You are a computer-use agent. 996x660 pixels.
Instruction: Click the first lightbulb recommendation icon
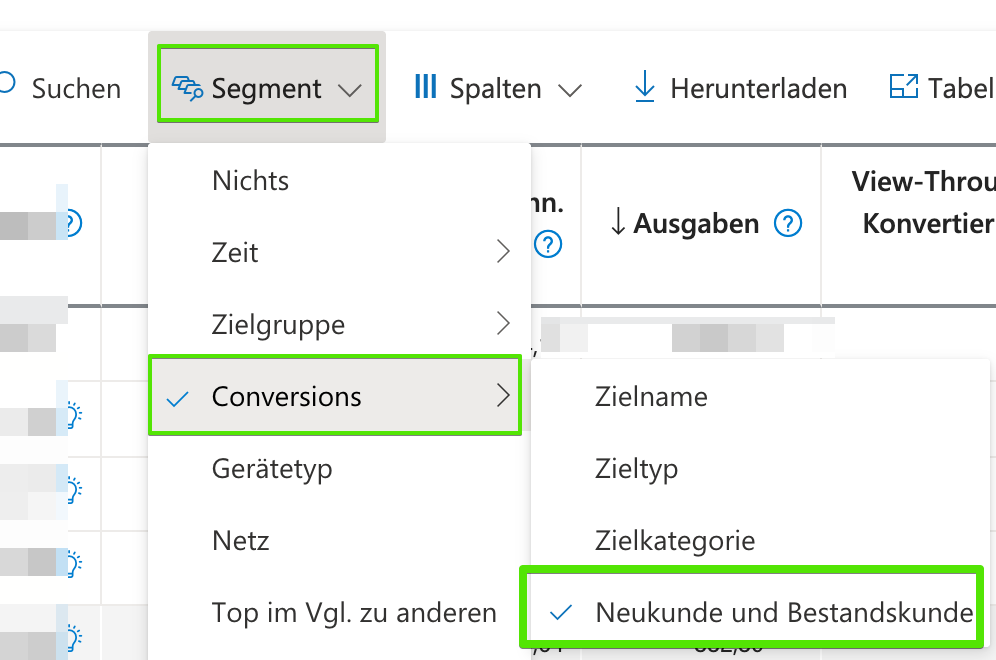click(x=72, y=414)
